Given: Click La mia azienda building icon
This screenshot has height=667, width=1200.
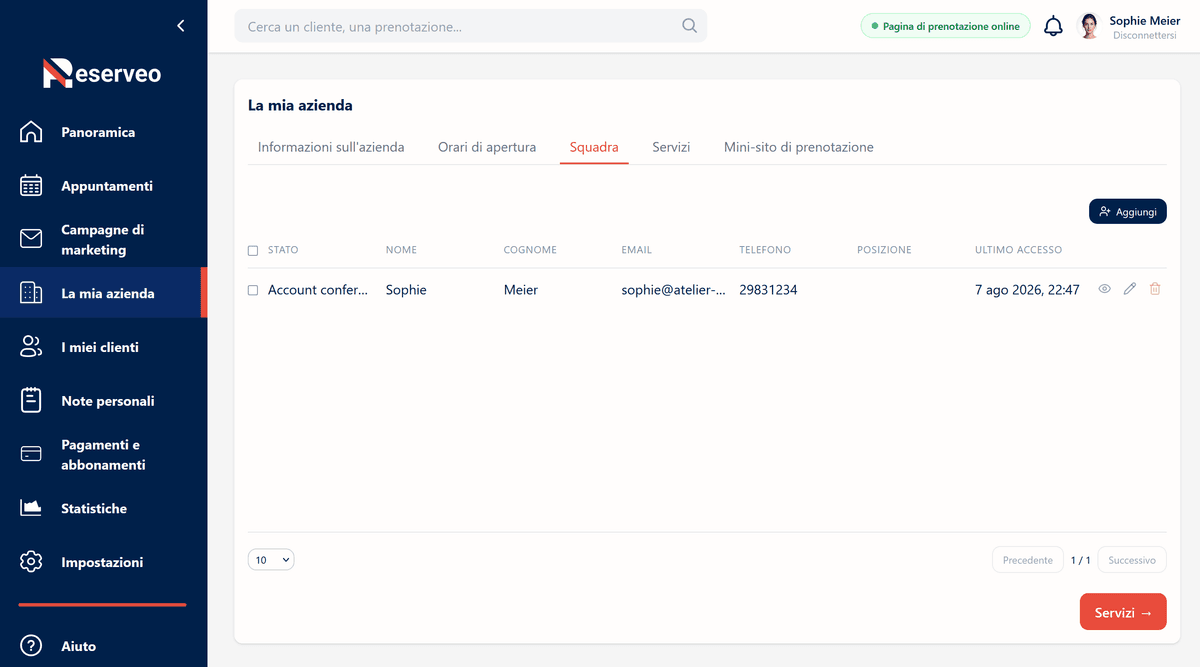Looking at the screenshot, I should (31, 293).
